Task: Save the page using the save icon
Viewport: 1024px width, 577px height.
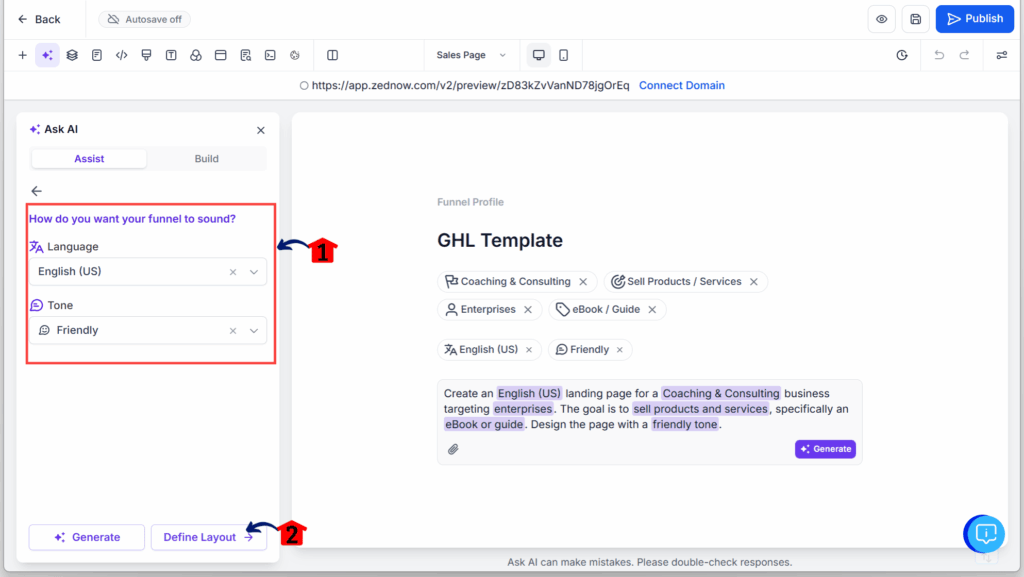Action: coord(915,18)
